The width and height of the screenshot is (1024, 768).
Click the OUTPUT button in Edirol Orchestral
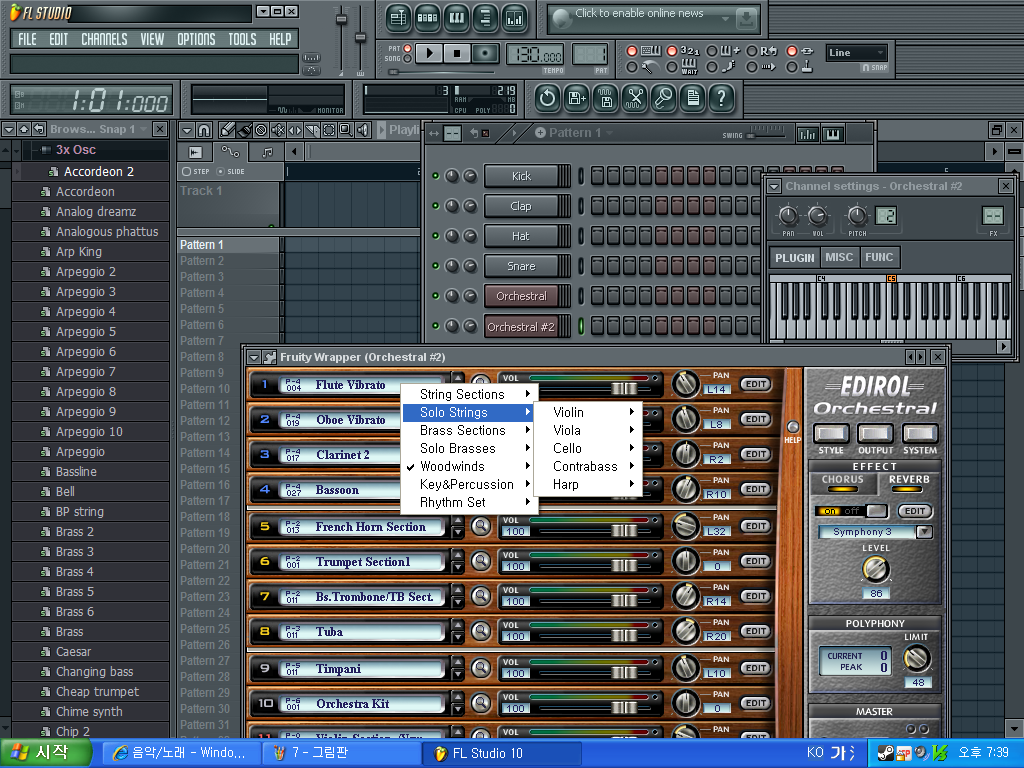pos(875,433)
